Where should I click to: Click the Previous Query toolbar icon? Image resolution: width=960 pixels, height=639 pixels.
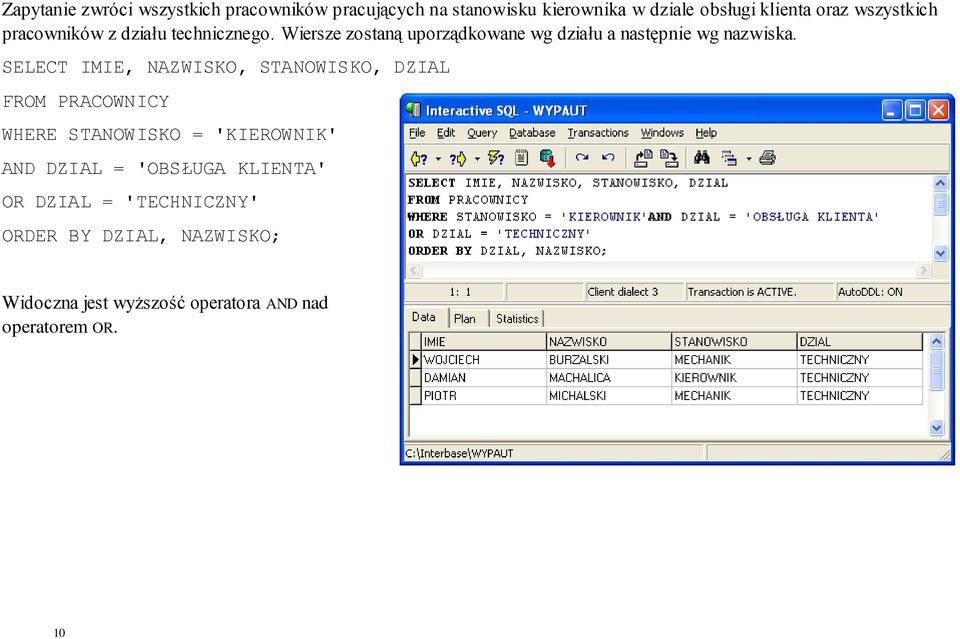coord(419,159)
